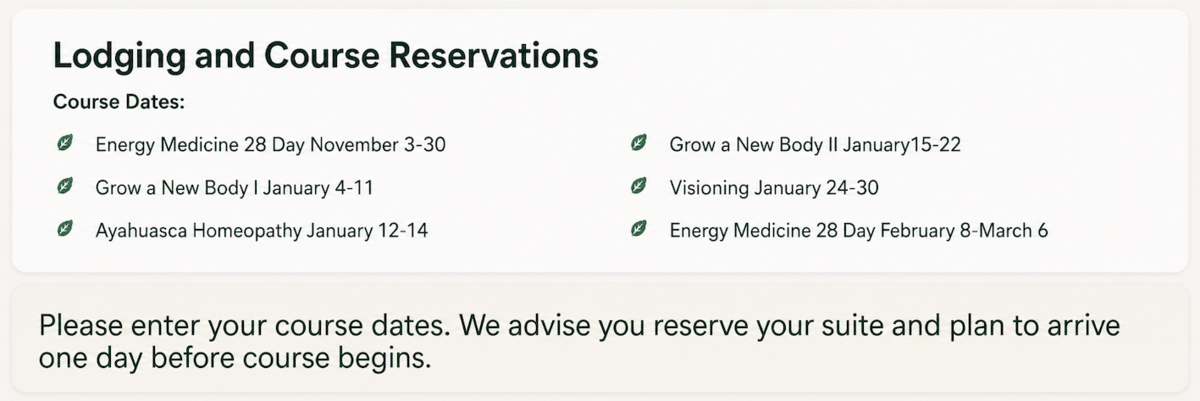Select the Energy Medicine 28 Day November 3-30 entry
Image resolution: width=1200 pixels, height=401 pixels.
(270, 145)
